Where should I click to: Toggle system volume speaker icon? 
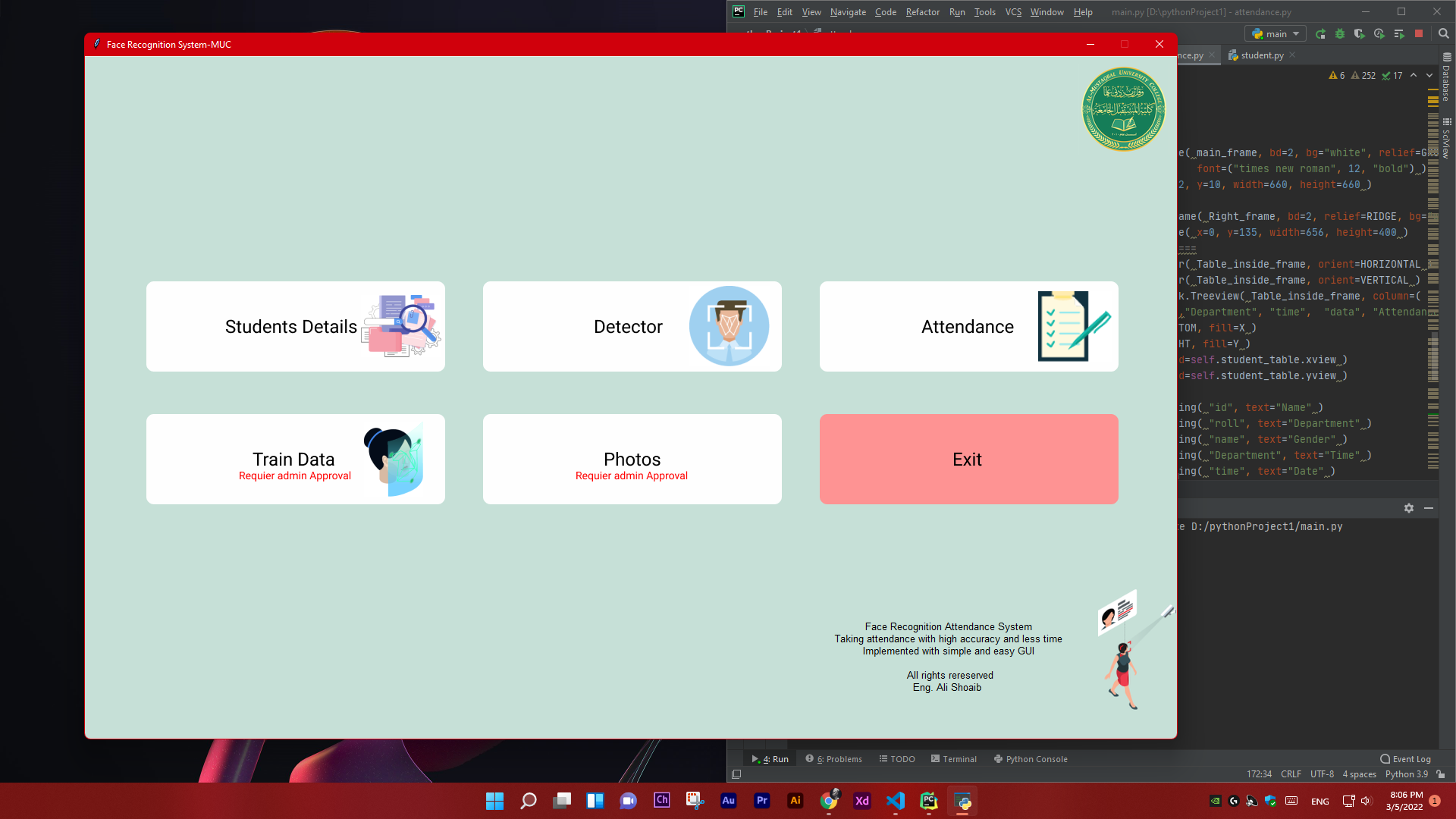coord(1366,801)
